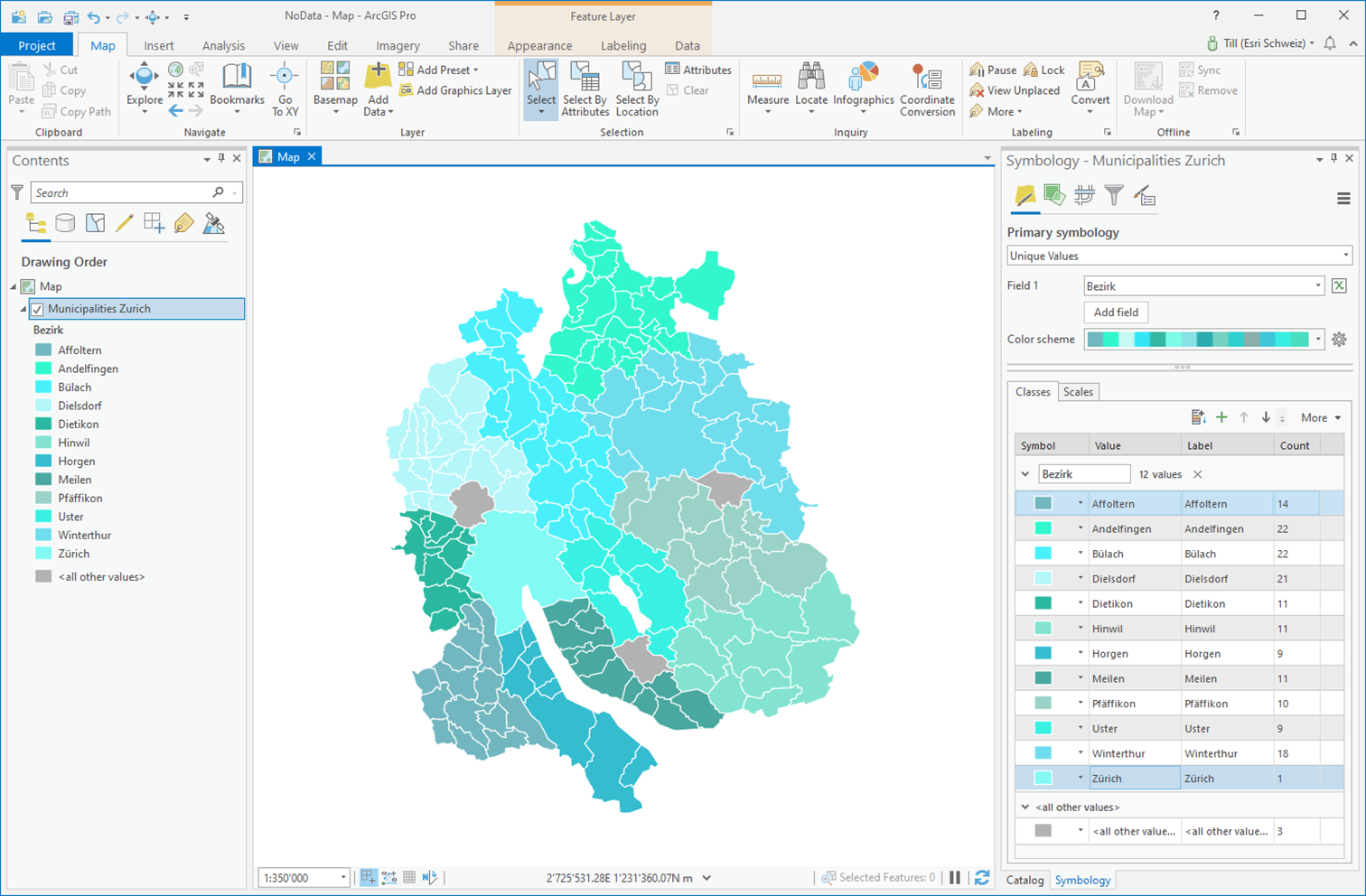Collapse Municipalities Zurich layer in Contents

[23, 309]
